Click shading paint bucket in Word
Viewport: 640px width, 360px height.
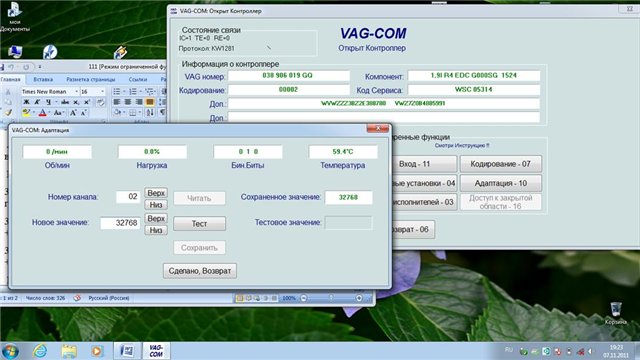(118, 113)
